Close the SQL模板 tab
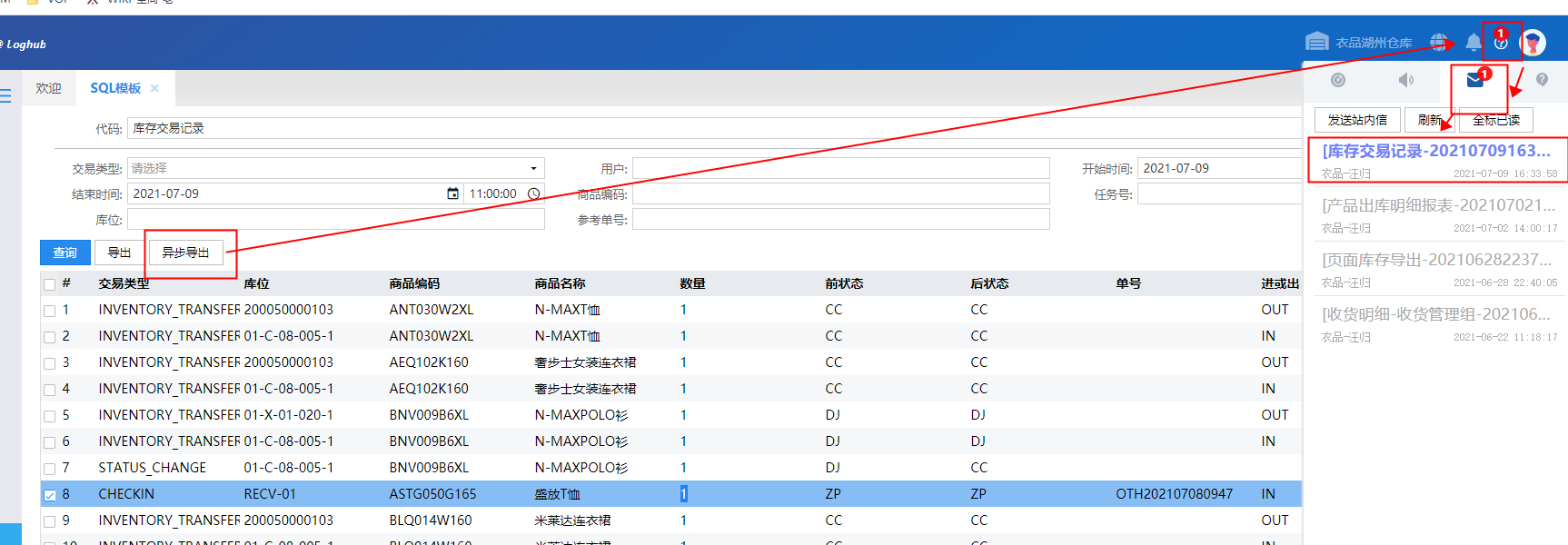Viewport: 1568px width, 545px height. [x=155, y=88]
